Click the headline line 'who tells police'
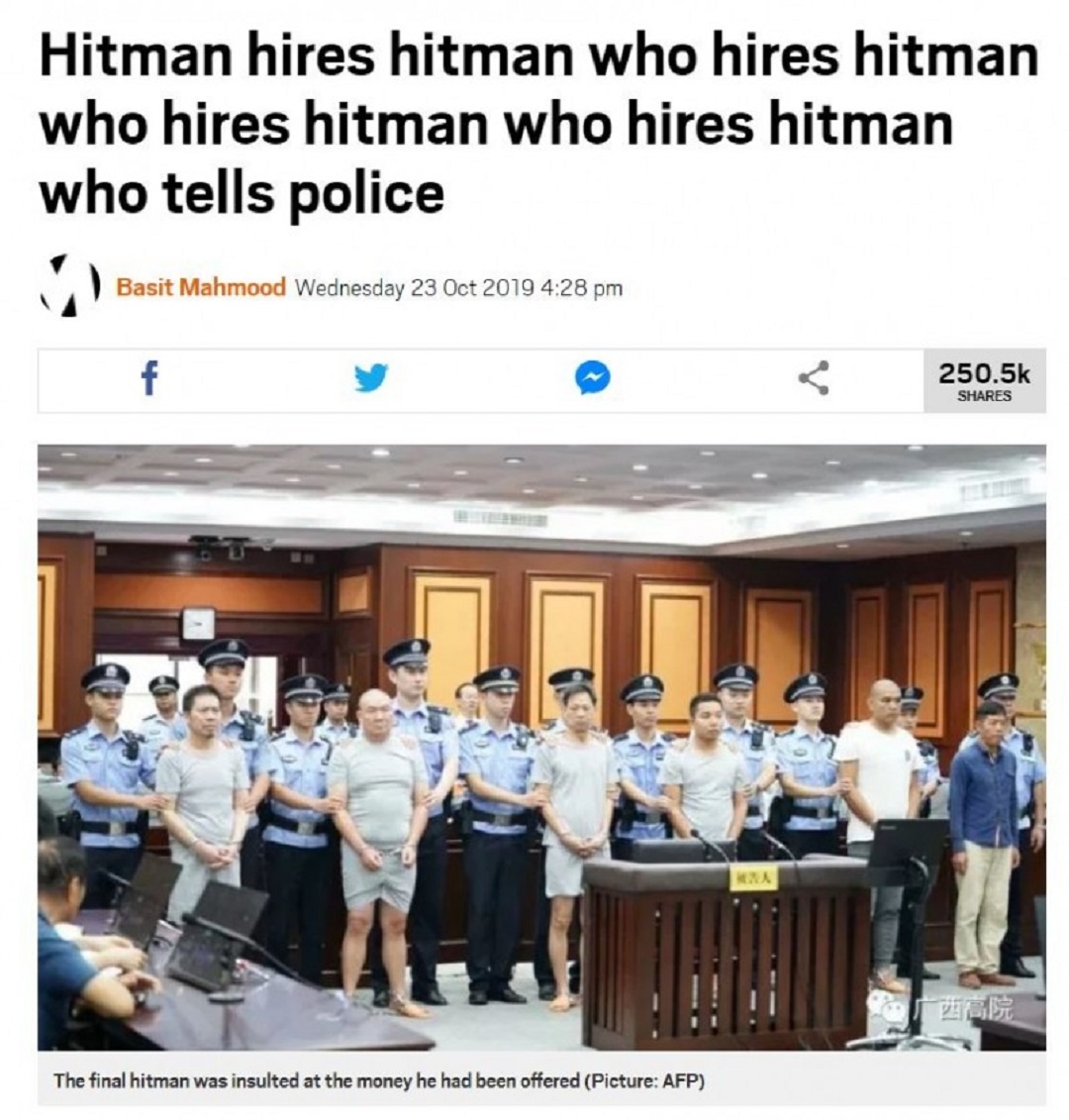This screenshot has height=1120, width=1069. pos(242,193)
